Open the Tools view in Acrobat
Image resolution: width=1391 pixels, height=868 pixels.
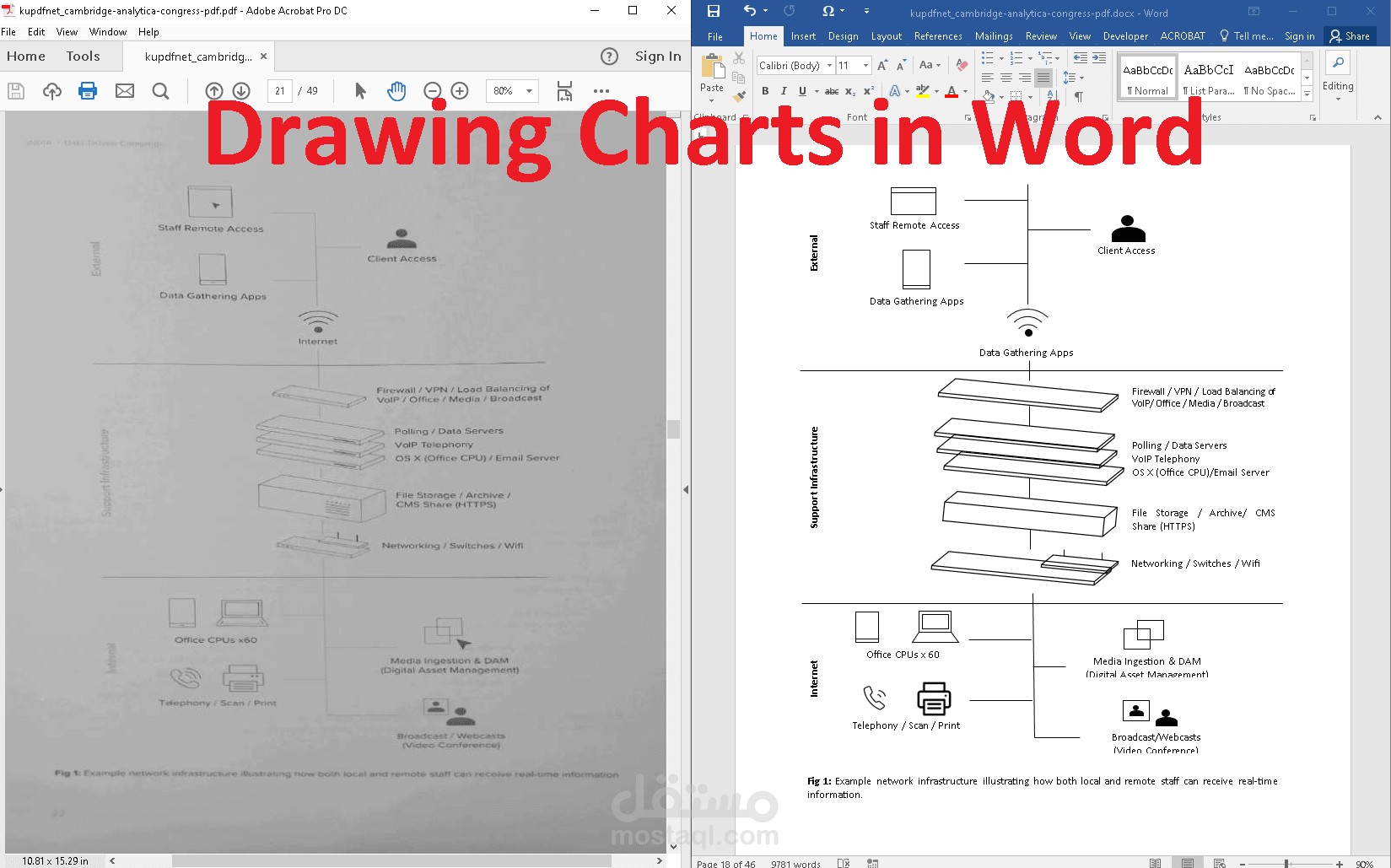83,57
